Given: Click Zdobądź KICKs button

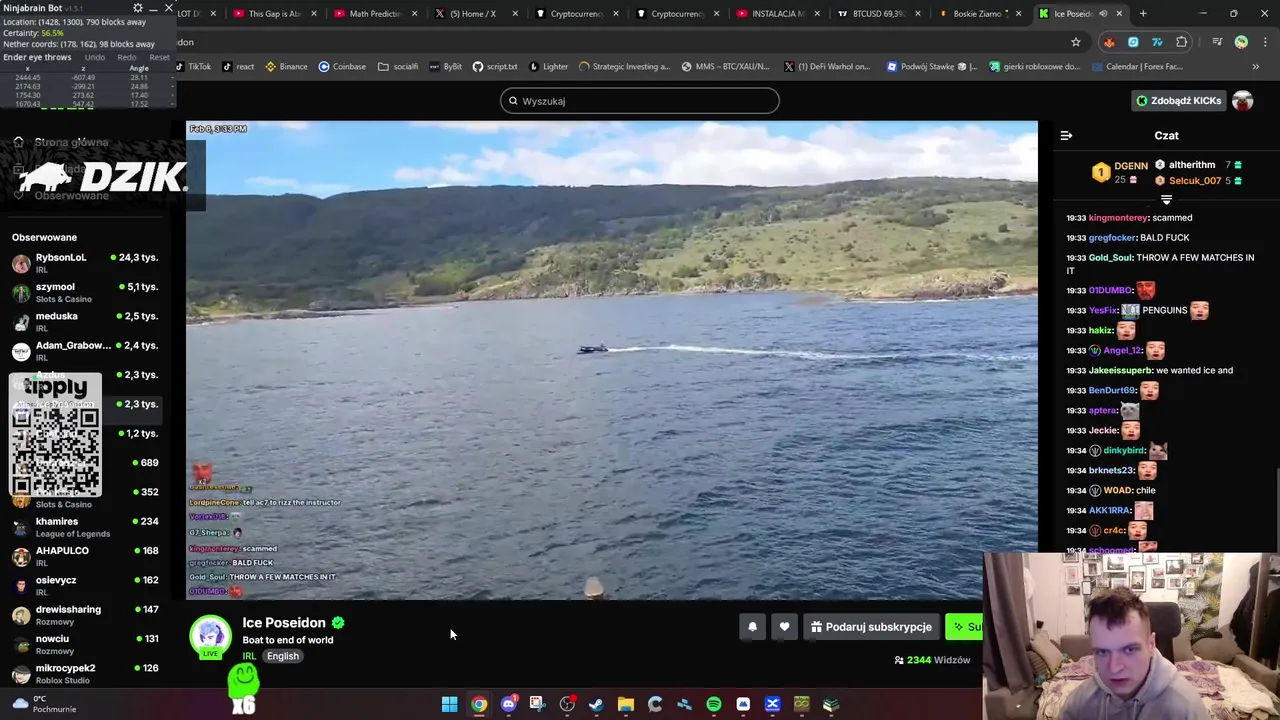Looking at the screenshot, I should click(x=1178, y=101).
